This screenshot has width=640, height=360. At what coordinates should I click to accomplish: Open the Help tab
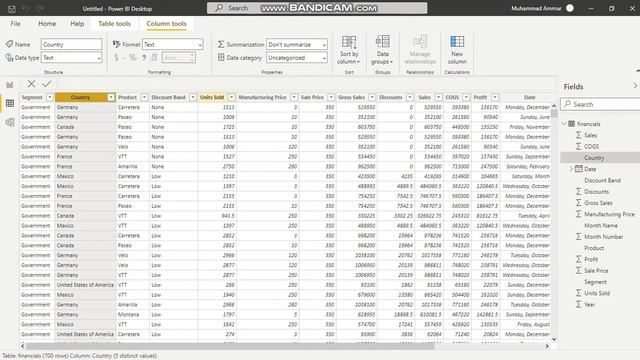coord(77,24)
